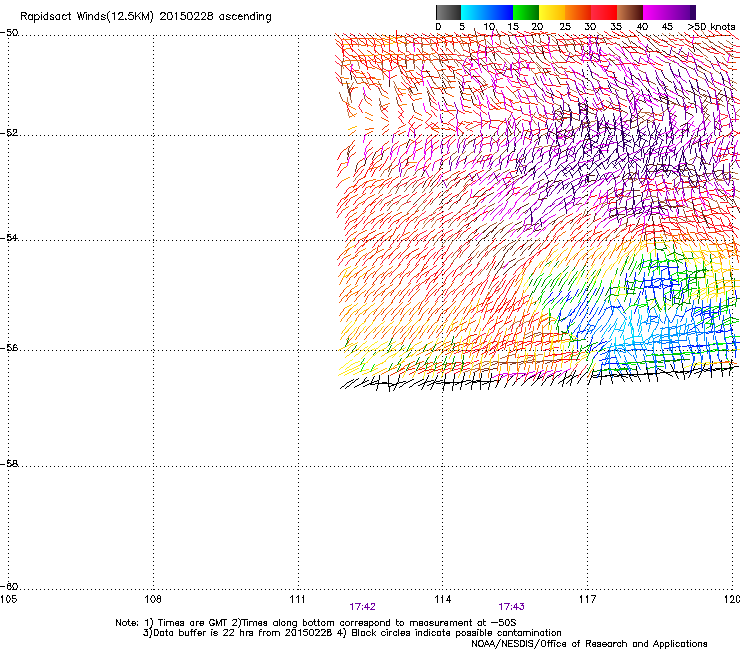Click the gray 0-5 knots color segment
This screenshot has width=740, height=650.
point(448,12)
